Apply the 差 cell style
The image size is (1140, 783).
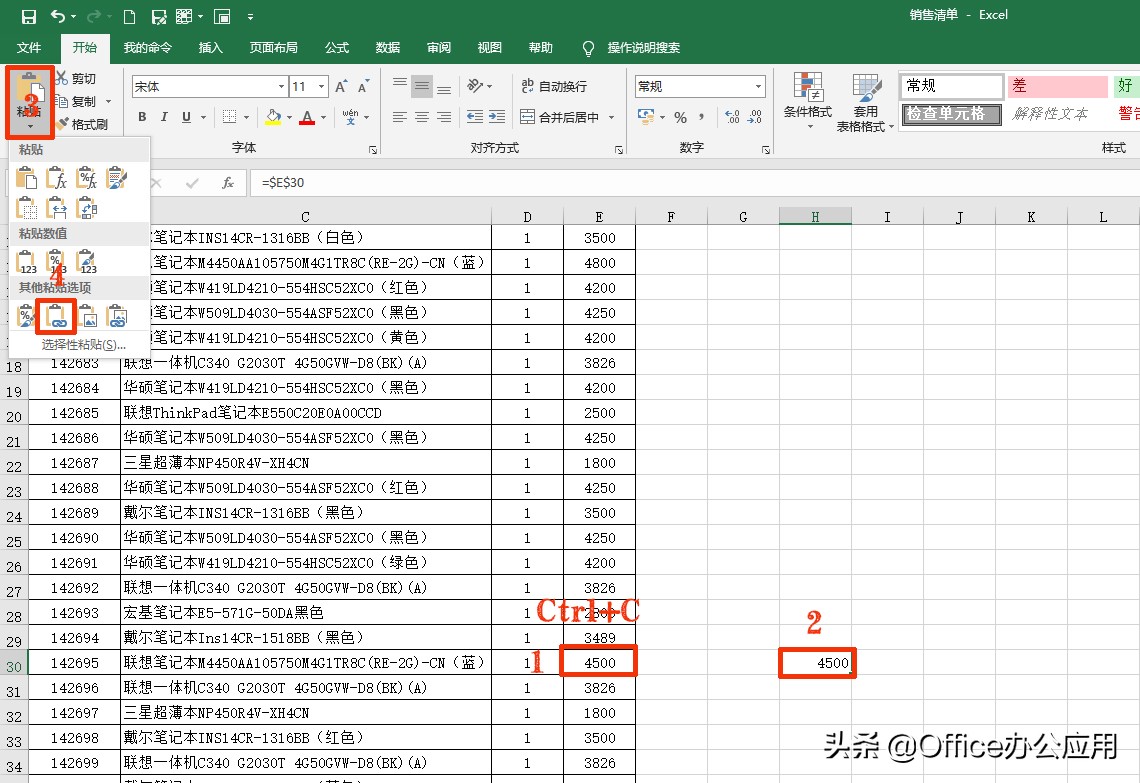[1058, 86]
